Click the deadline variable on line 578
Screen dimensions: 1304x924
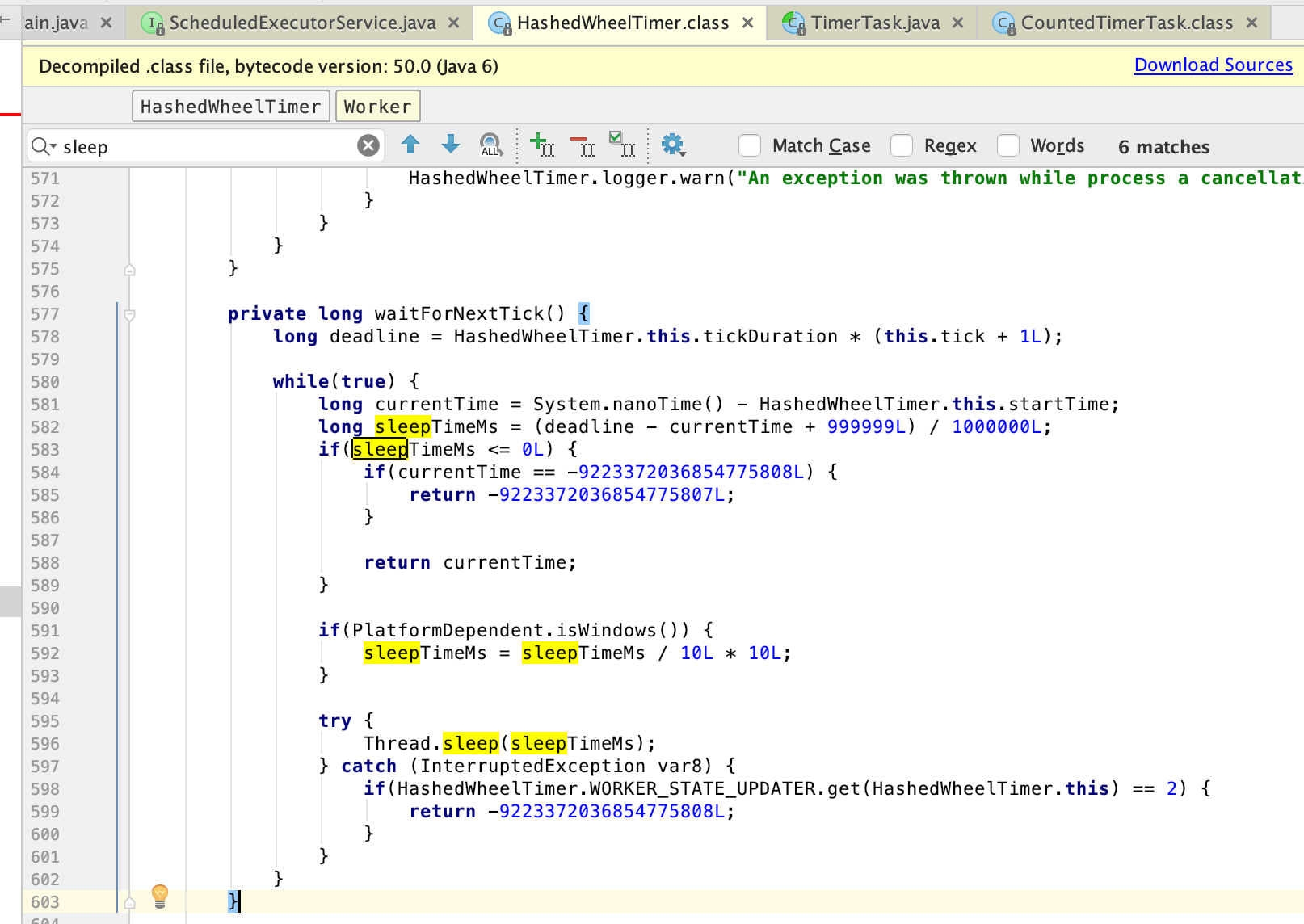tap(375, 337)
